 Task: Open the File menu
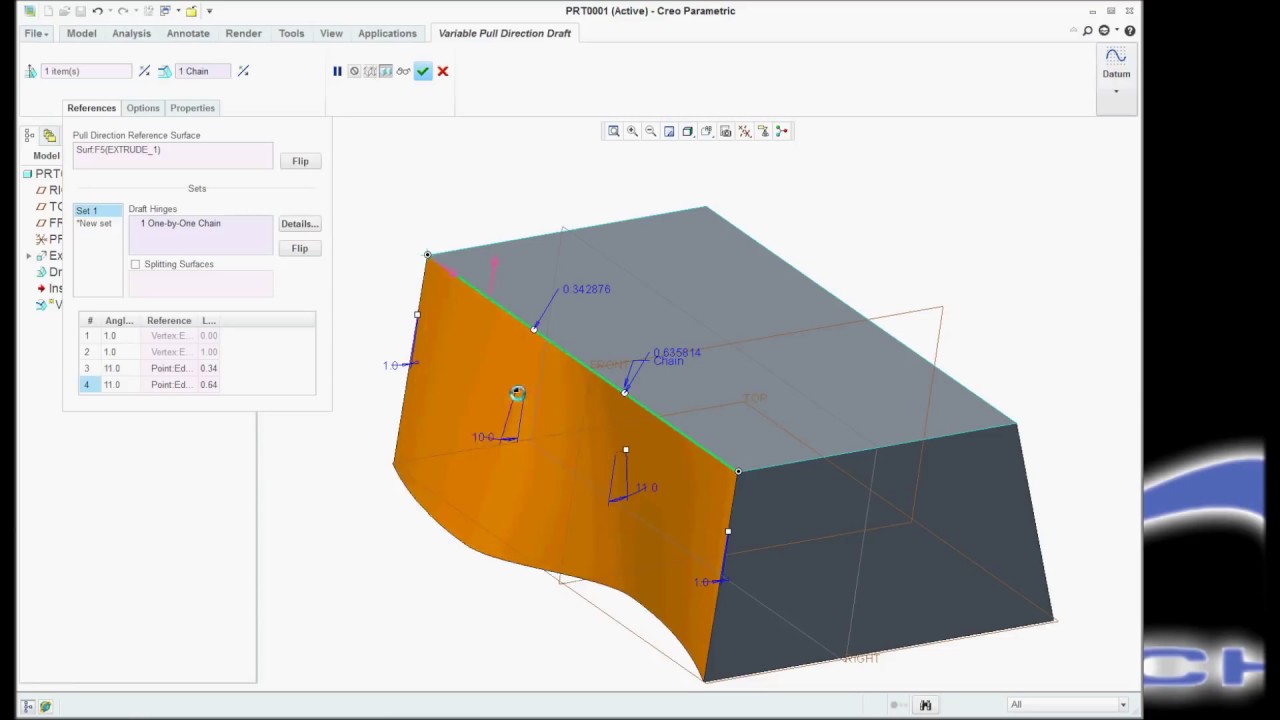(x=36, y=33)
